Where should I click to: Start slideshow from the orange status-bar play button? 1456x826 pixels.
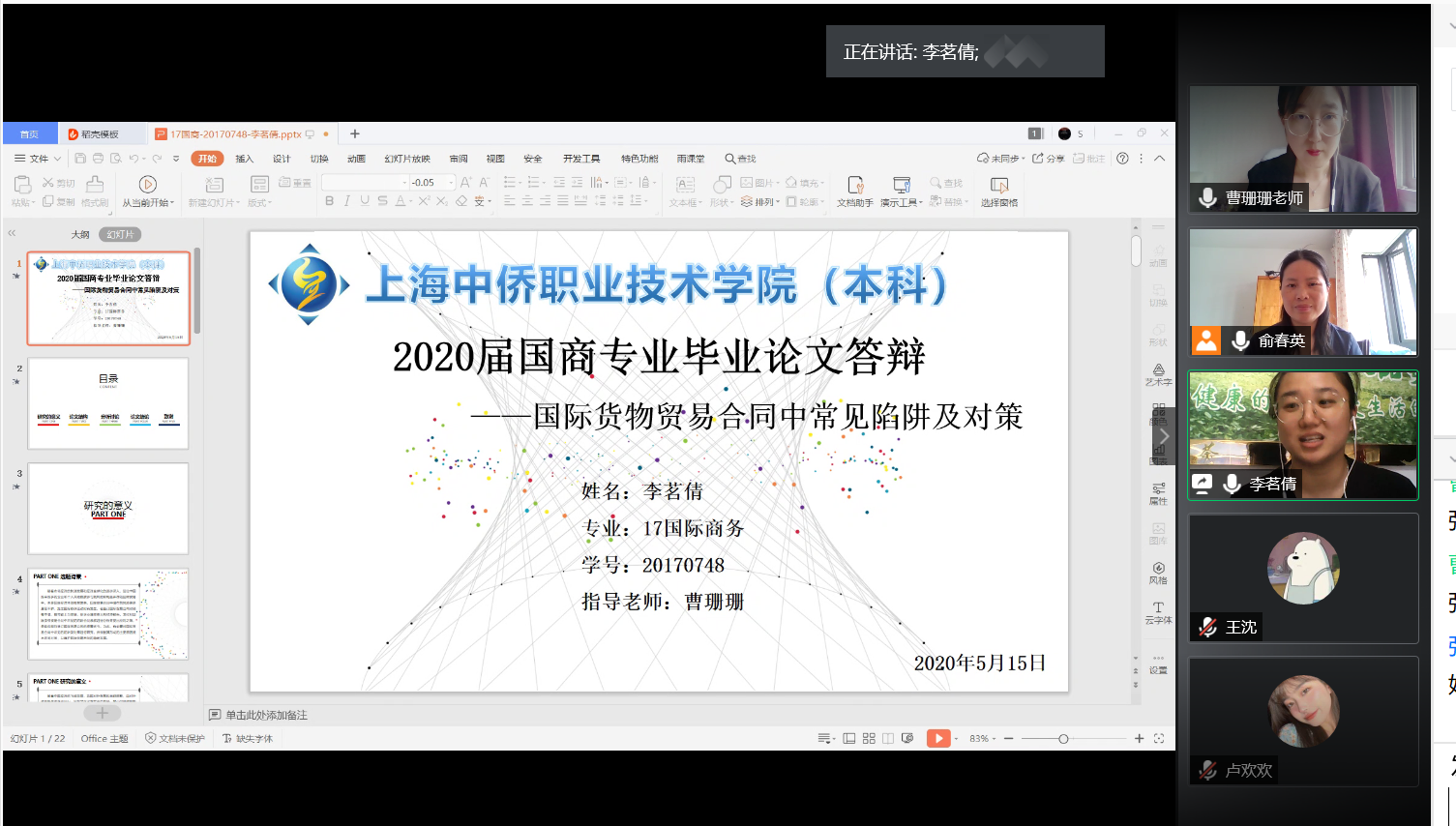[937, 738]
